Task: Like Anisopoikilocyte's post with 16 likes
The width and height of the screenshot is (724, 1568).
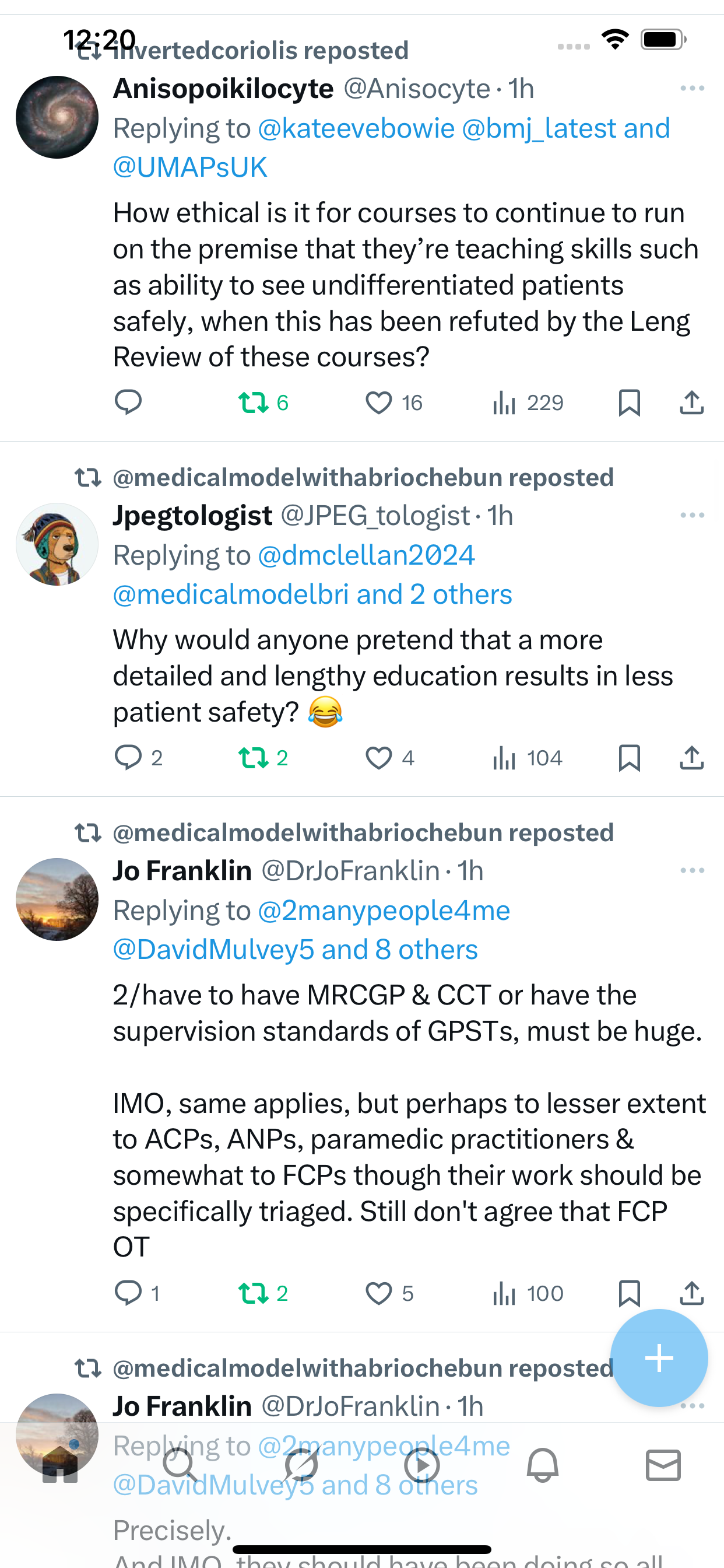Action: pyautogui.click(x=378, y=402)
